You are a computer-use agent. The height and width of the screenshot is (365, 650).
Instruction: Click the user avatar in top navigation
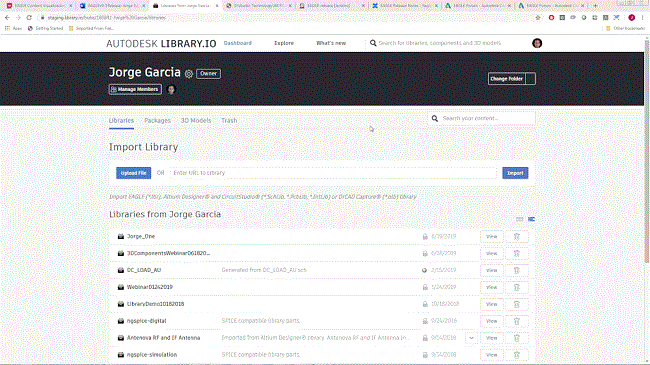[537, 43]
